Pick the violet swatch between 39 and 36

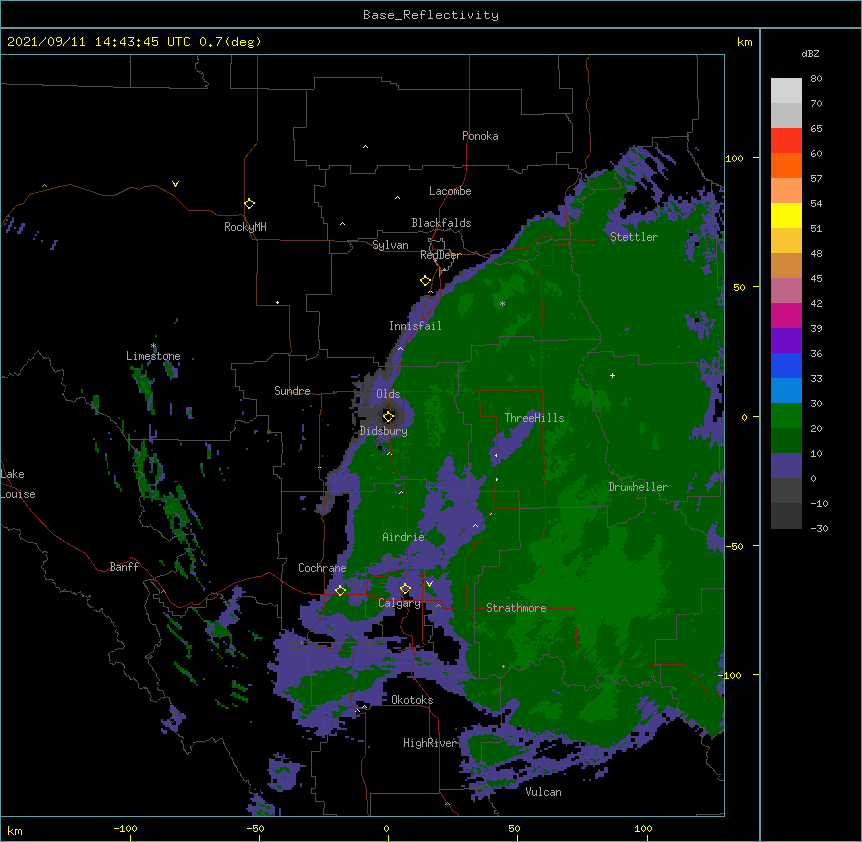(786, 341)
